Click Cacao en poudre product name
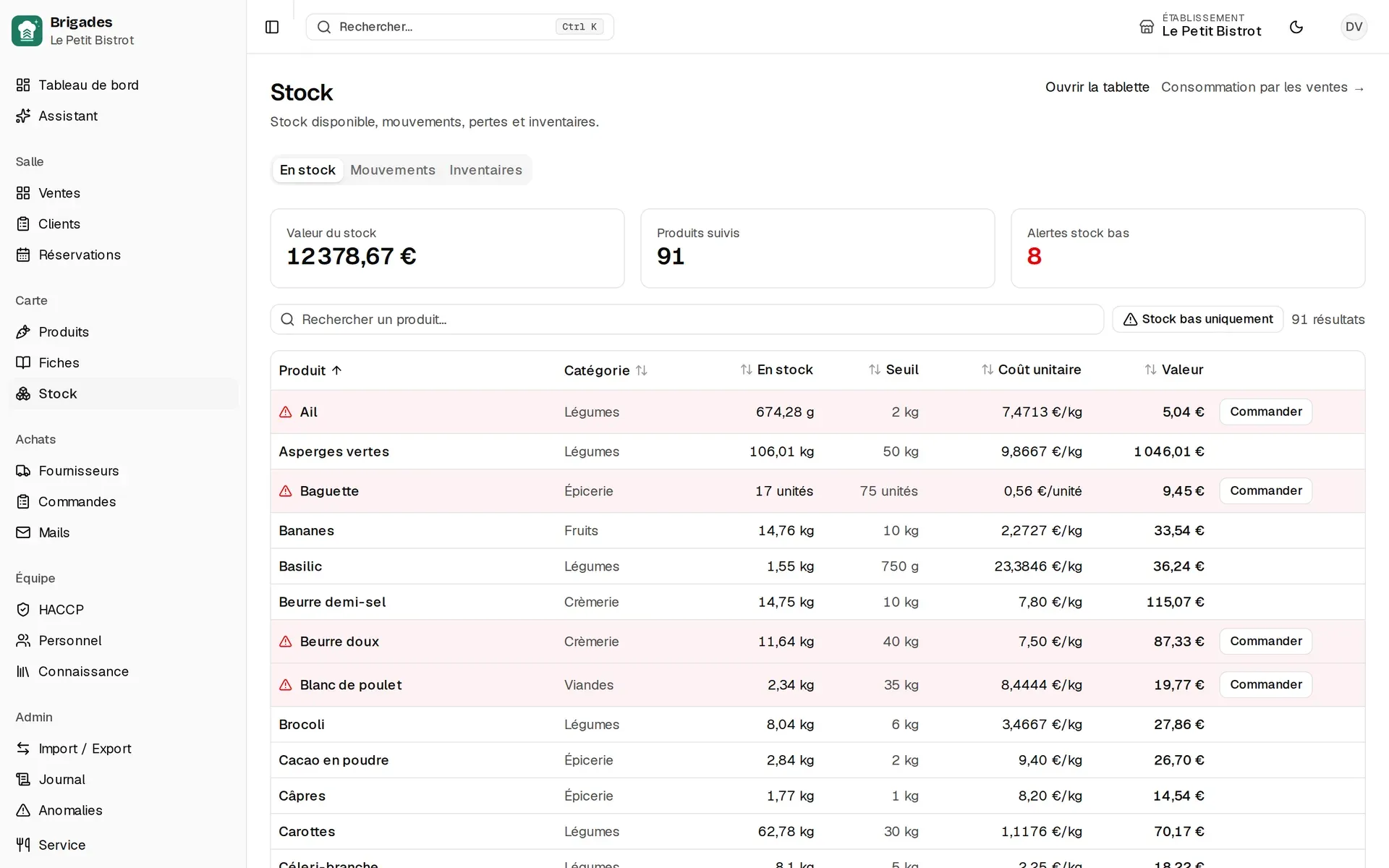The height and width of the screenshot is (868, 1389). (x=334, y=760)
